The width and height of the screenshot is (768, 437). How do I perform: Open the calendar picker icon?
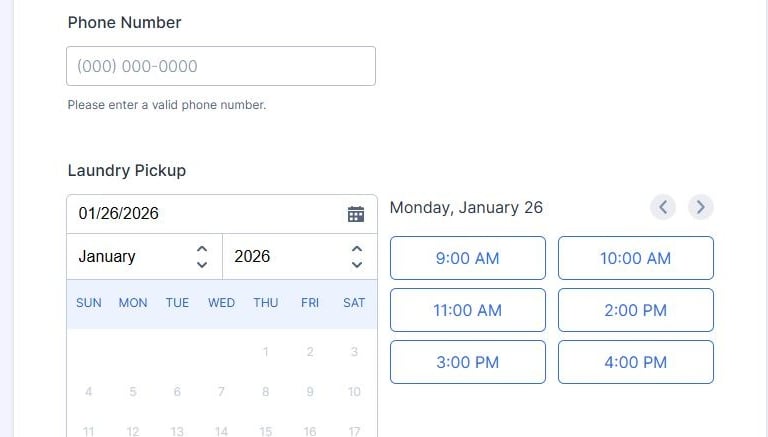point(356,214)
